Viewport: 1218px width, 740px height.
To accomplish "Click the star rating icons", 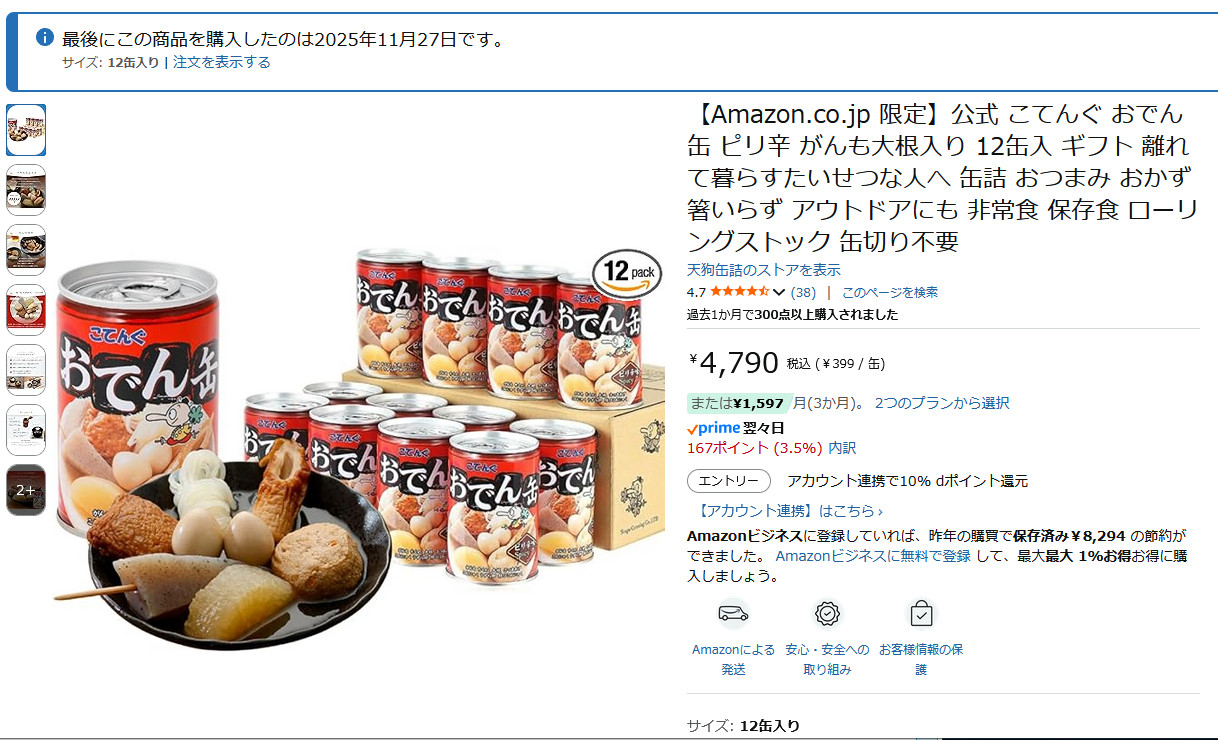I will point(740,292).
